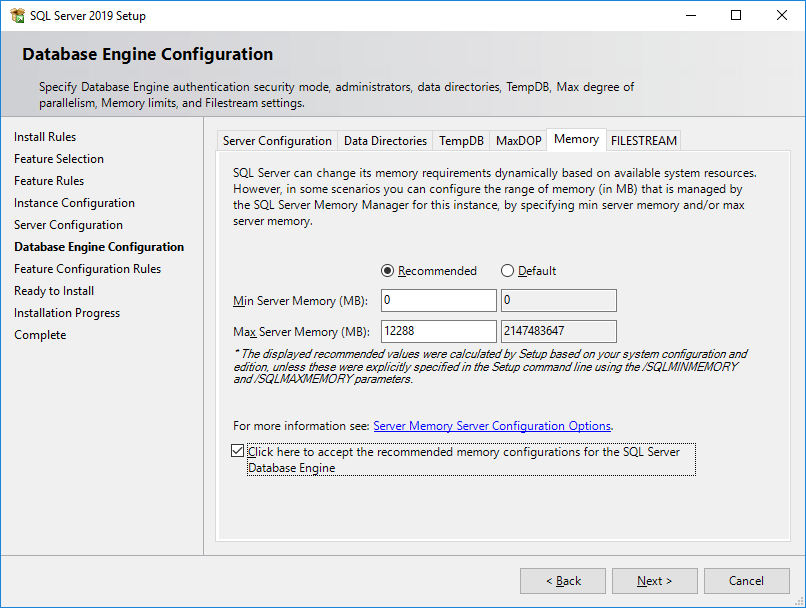806x608 pixels.
Task: Close the SQL Server 2019 Setup window
Action: (782, 15)
